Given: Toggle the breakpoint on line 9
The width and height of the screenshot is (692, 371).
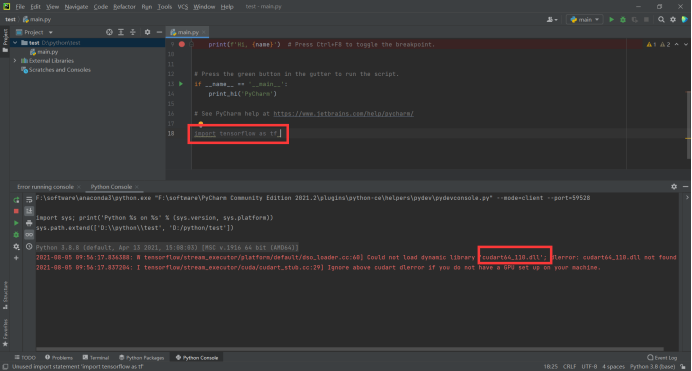Looking at the screenshot, I should click(x=181, y=44).
